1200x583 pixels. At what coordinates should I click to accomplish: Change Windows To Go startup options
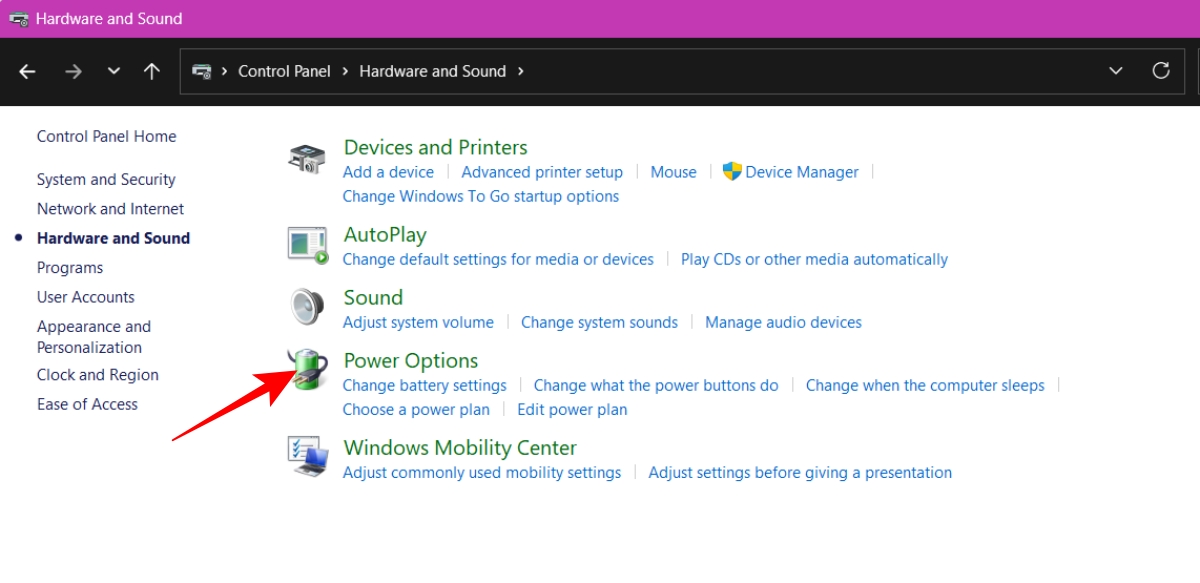tap(481, 196)
